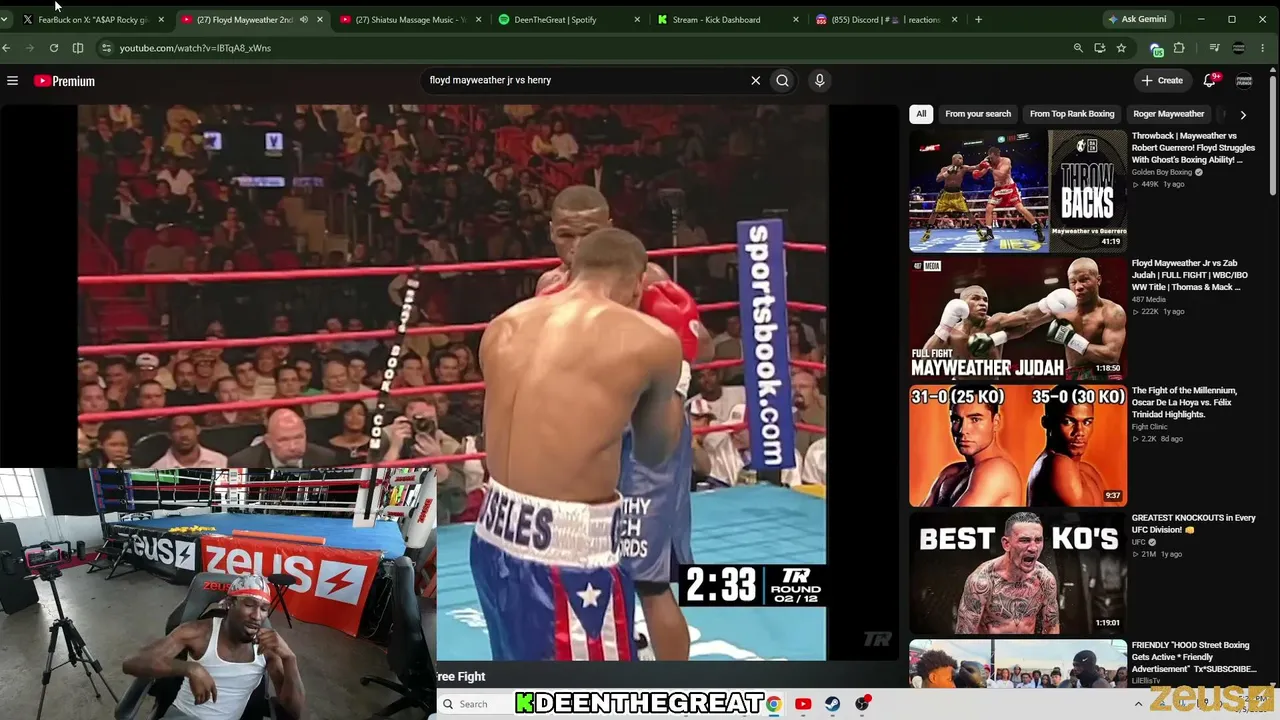The height and width of the screenshot is (720, 1280).
Task: Visit the Golden Boy Boxing channel
Action: point(1162,172)
